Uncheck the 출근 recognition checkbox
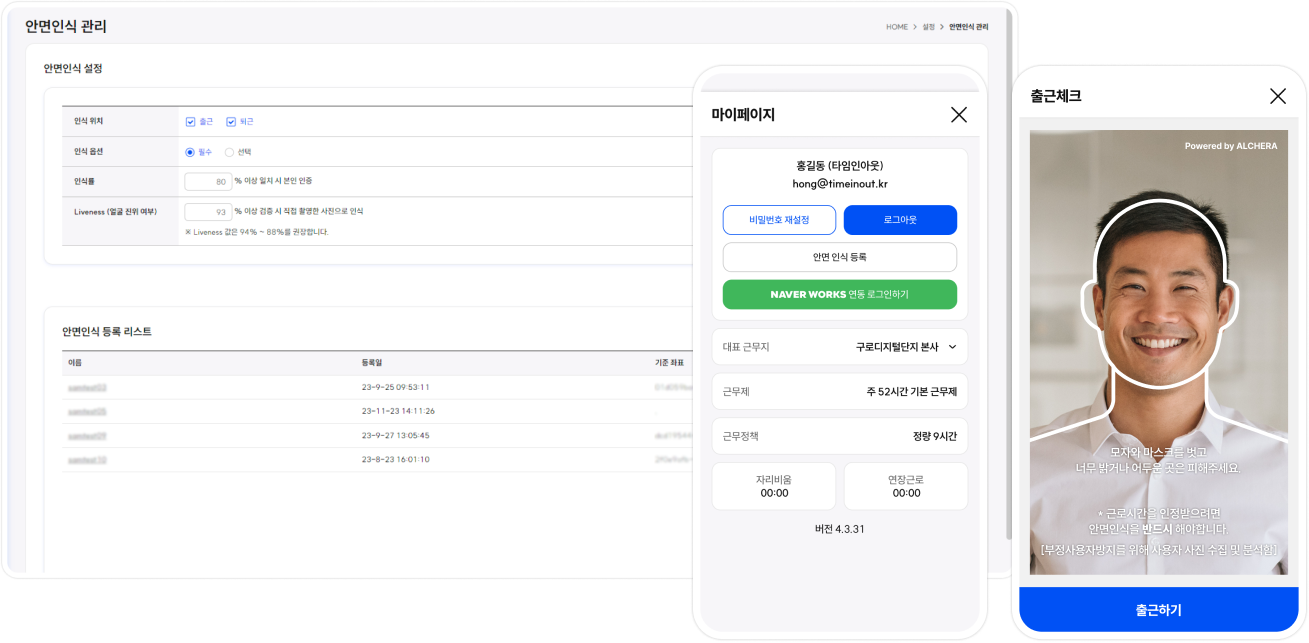Screen dimensions: 1309x643 click(190, 119)
